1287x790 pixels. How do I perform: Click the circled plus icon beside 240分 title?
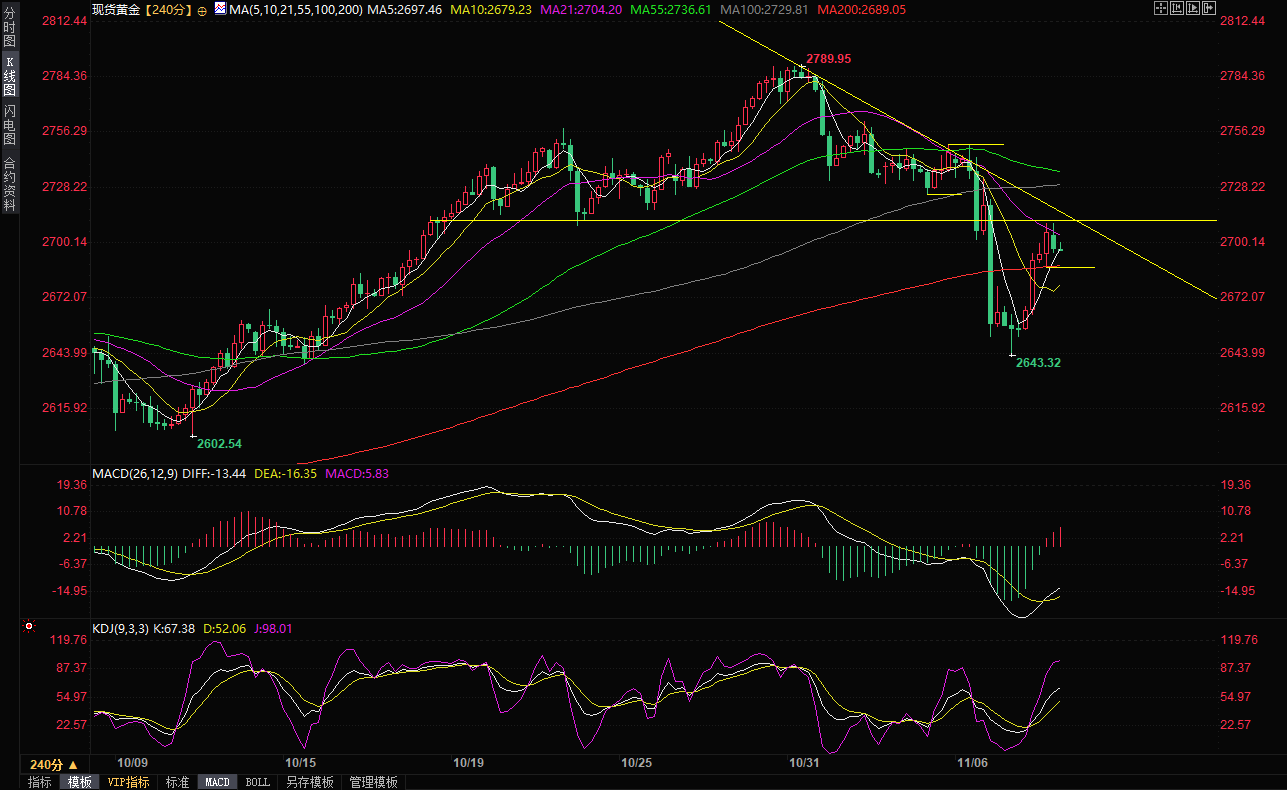[202, 10]
